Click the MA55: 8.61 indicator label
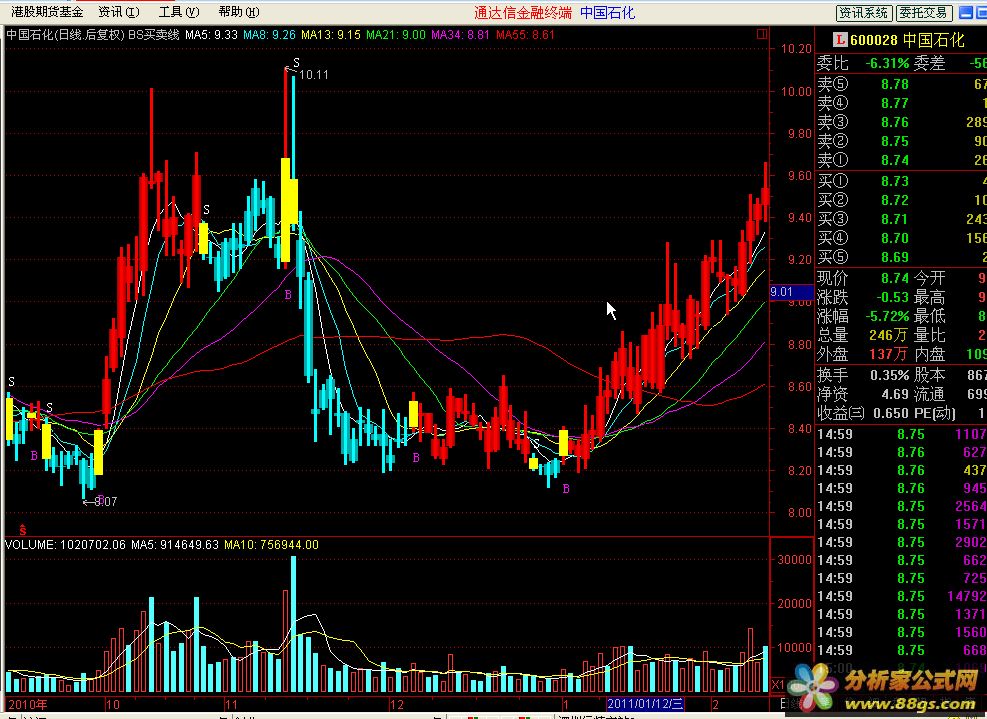This screenshot has height=719, width=987. coord(525,35)
